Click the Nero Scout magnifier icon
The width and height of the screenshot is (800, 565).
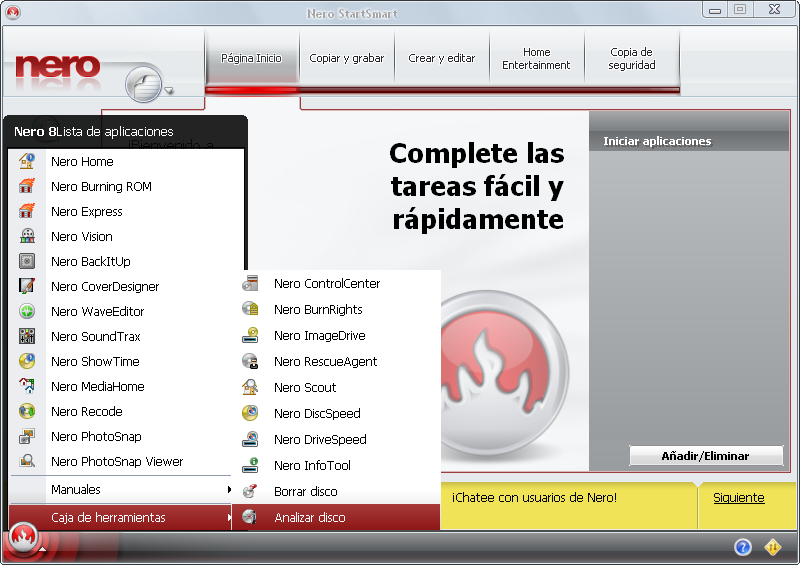click(x=250, y=387)
